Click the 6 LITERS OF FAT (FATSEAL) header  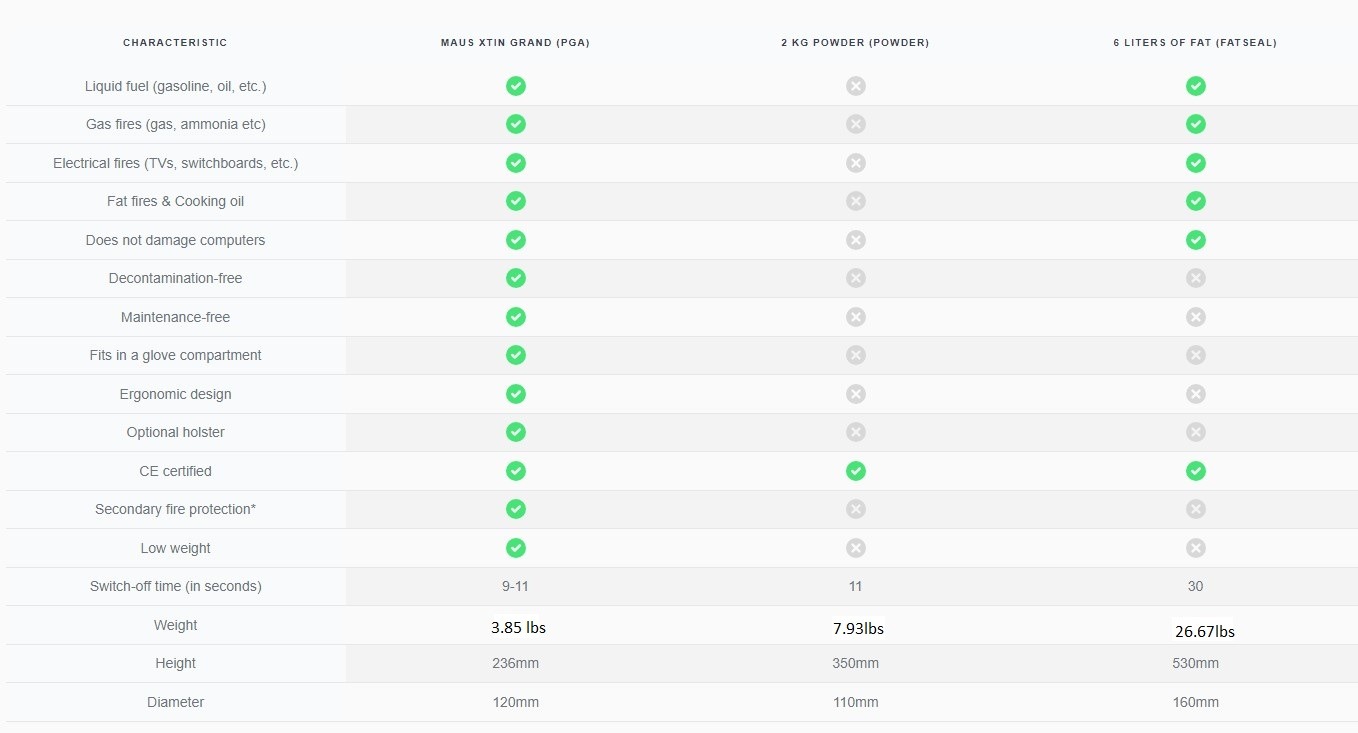[1195, 43]
